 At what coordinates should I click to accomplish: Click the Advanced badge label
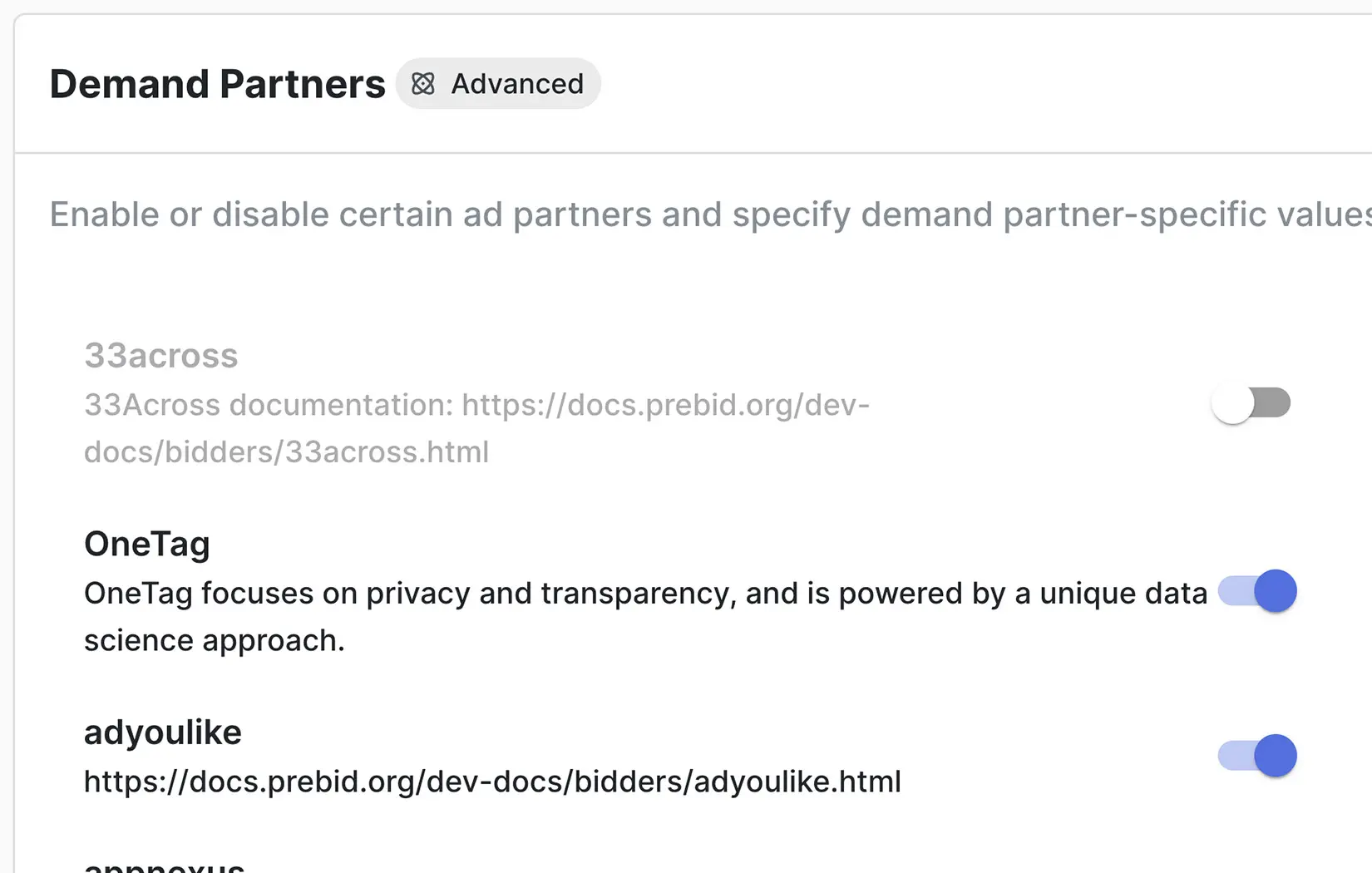pos(517,84)
